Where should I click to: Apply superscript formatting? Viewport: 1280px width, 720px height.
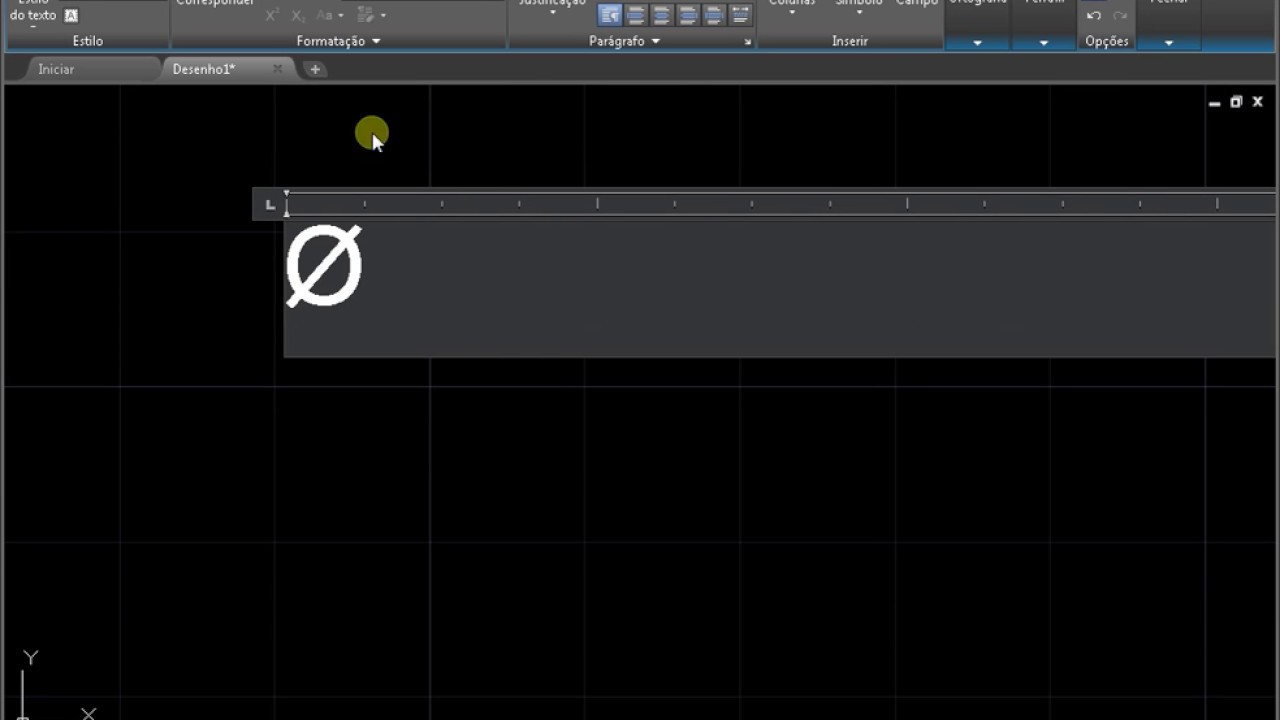coord(272,15)
